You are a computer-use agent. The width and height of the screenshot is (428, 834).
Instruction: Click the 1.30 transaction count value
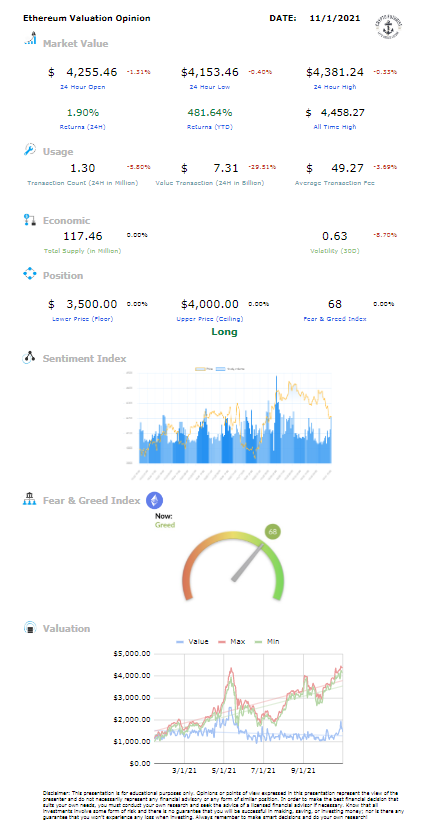(x=82, y=168)
